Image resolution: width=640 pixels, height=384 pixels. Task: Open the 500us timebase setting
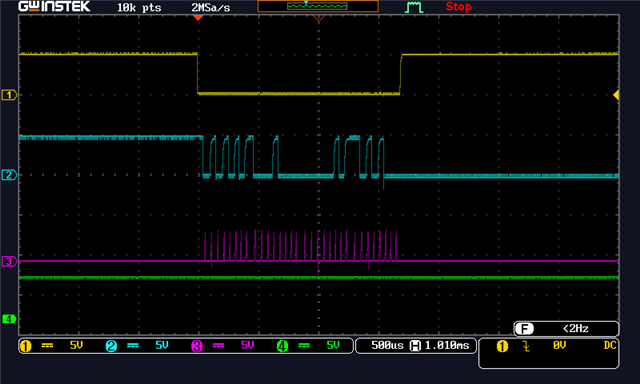387,346
